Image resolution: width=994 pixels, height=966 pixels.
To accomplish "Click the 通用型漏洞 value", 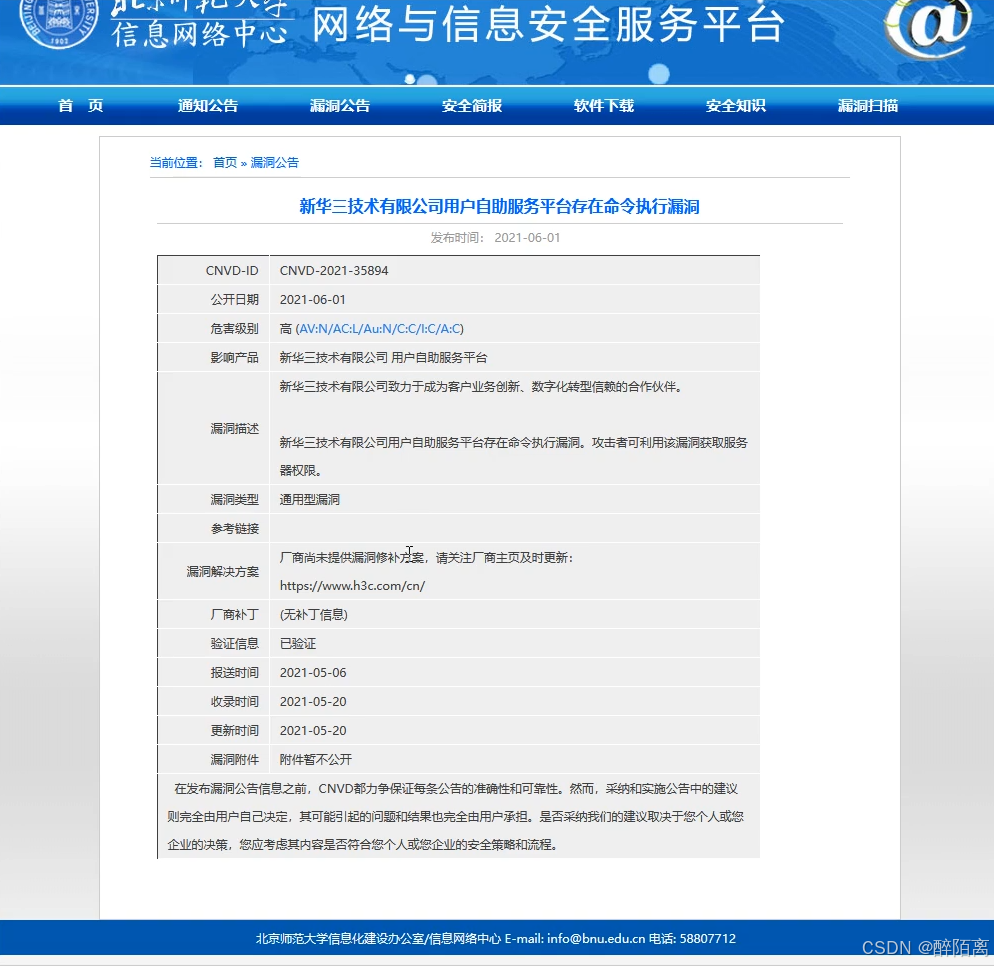I will coord(309,499).
